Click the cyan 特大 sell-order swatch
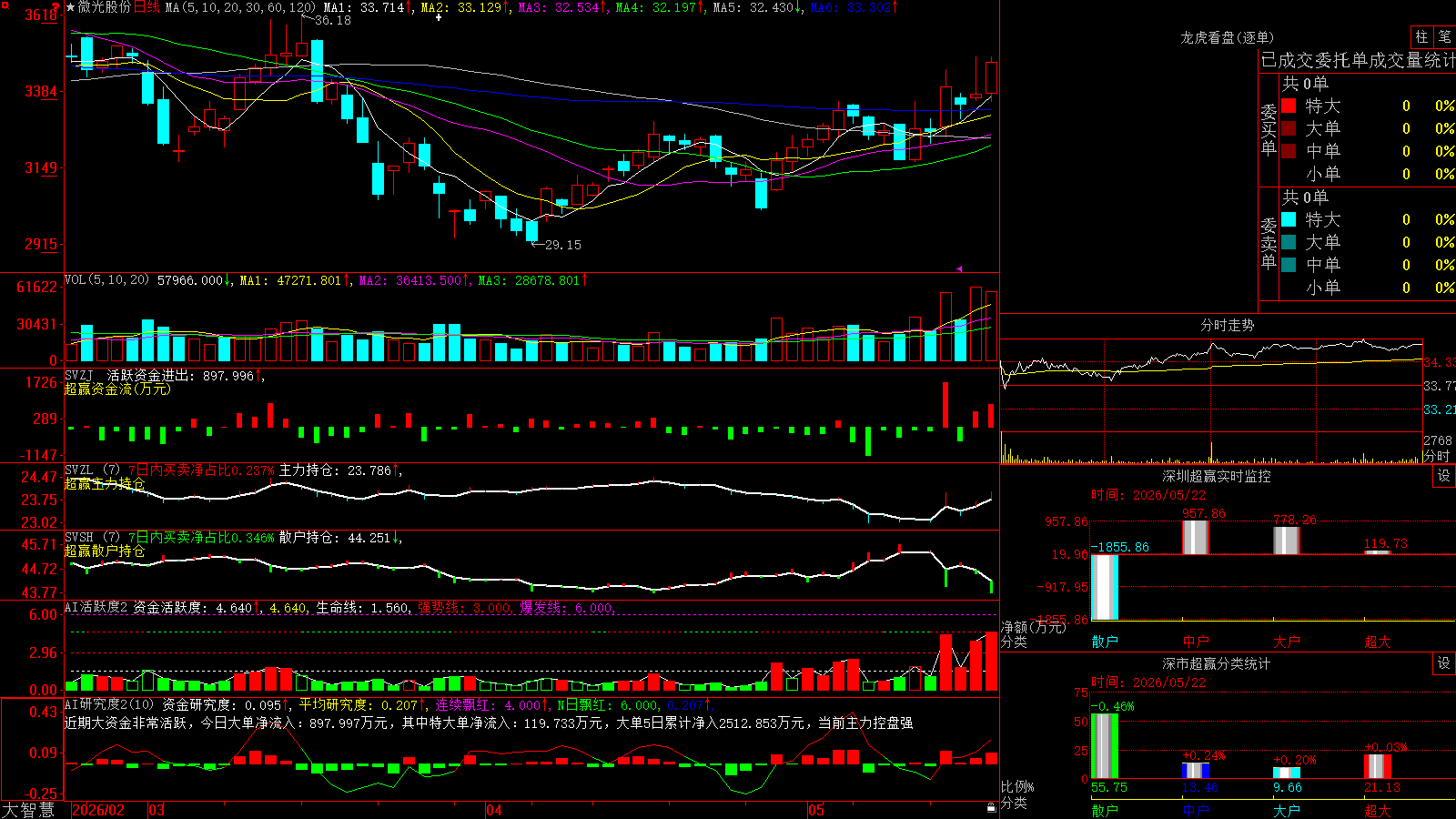1456x819 pixels. tap(1289, 219)
